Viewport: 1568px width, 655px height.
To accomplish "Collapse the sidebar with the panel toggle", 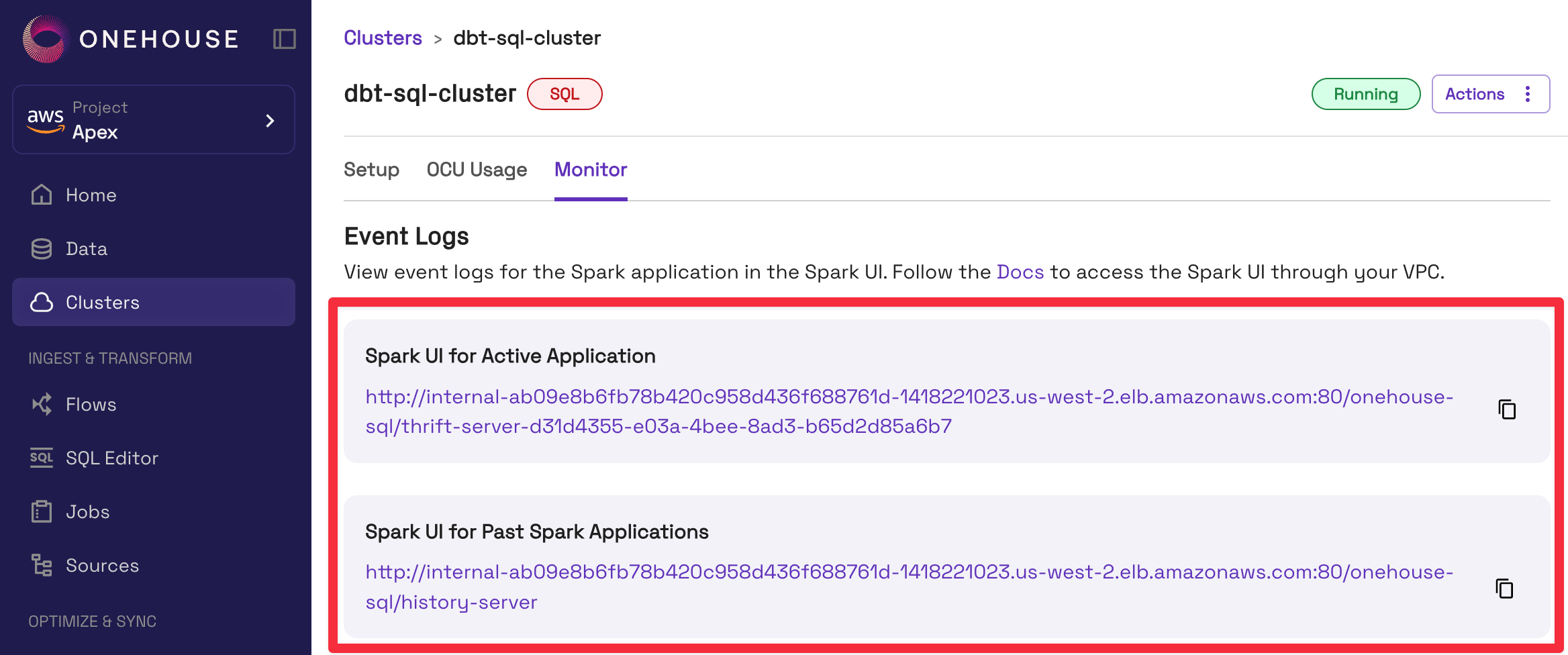I will click(284, 39).
